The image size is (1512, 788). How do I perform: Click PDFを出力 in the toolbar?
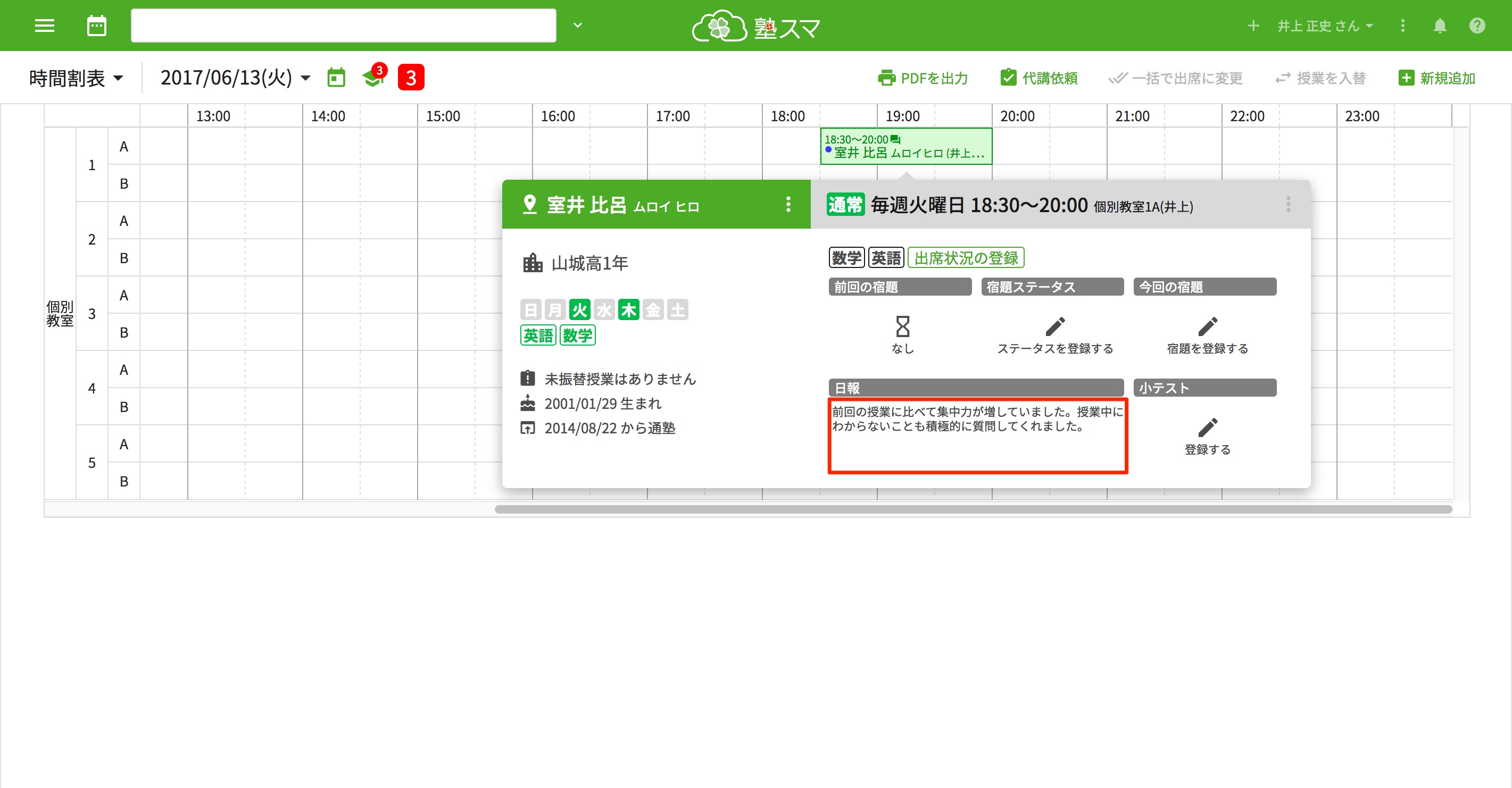[x=923, y=78]
